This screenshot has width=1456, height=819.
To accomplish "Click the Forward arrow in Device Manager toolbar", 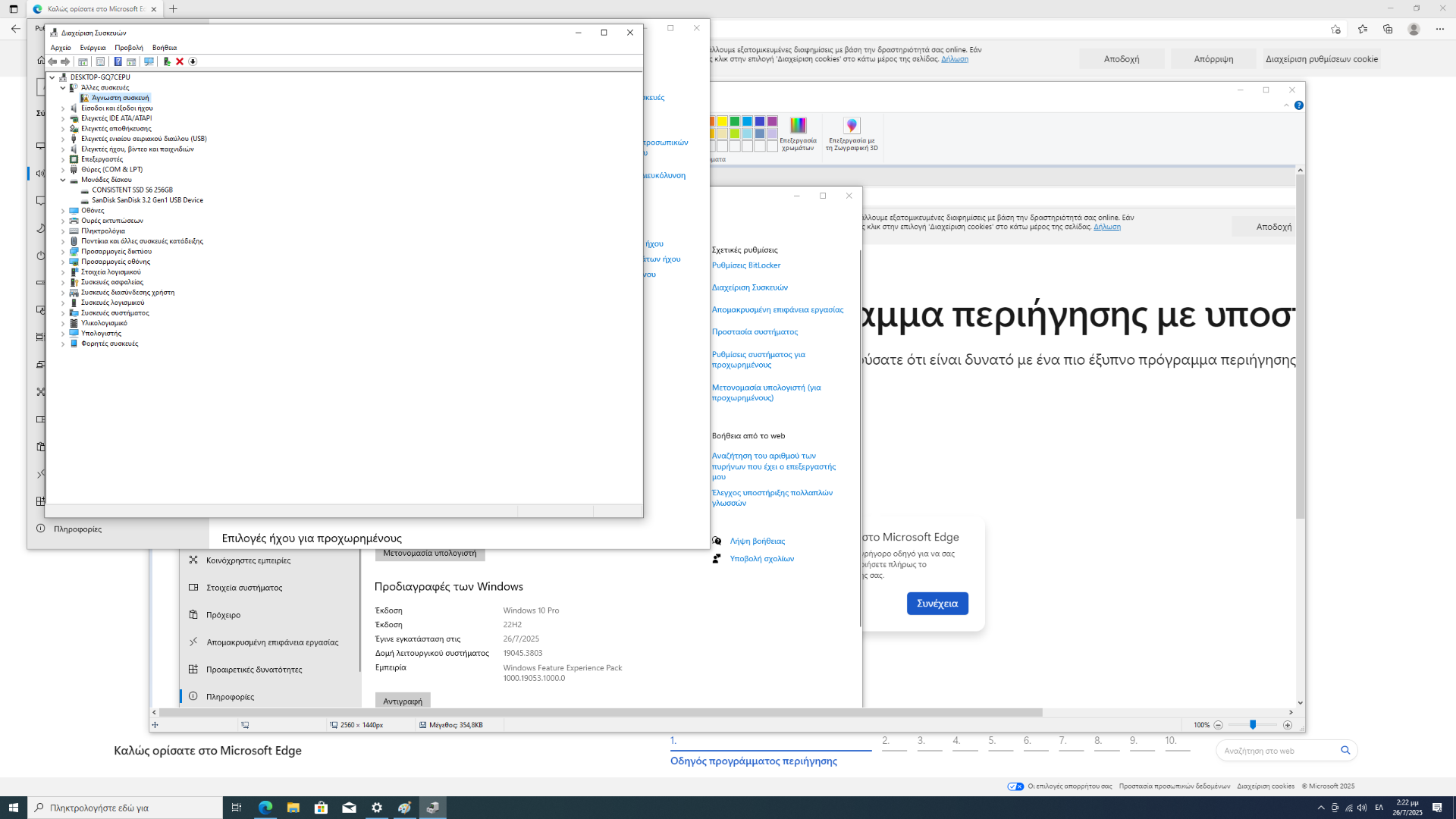I will pos(65,61).
